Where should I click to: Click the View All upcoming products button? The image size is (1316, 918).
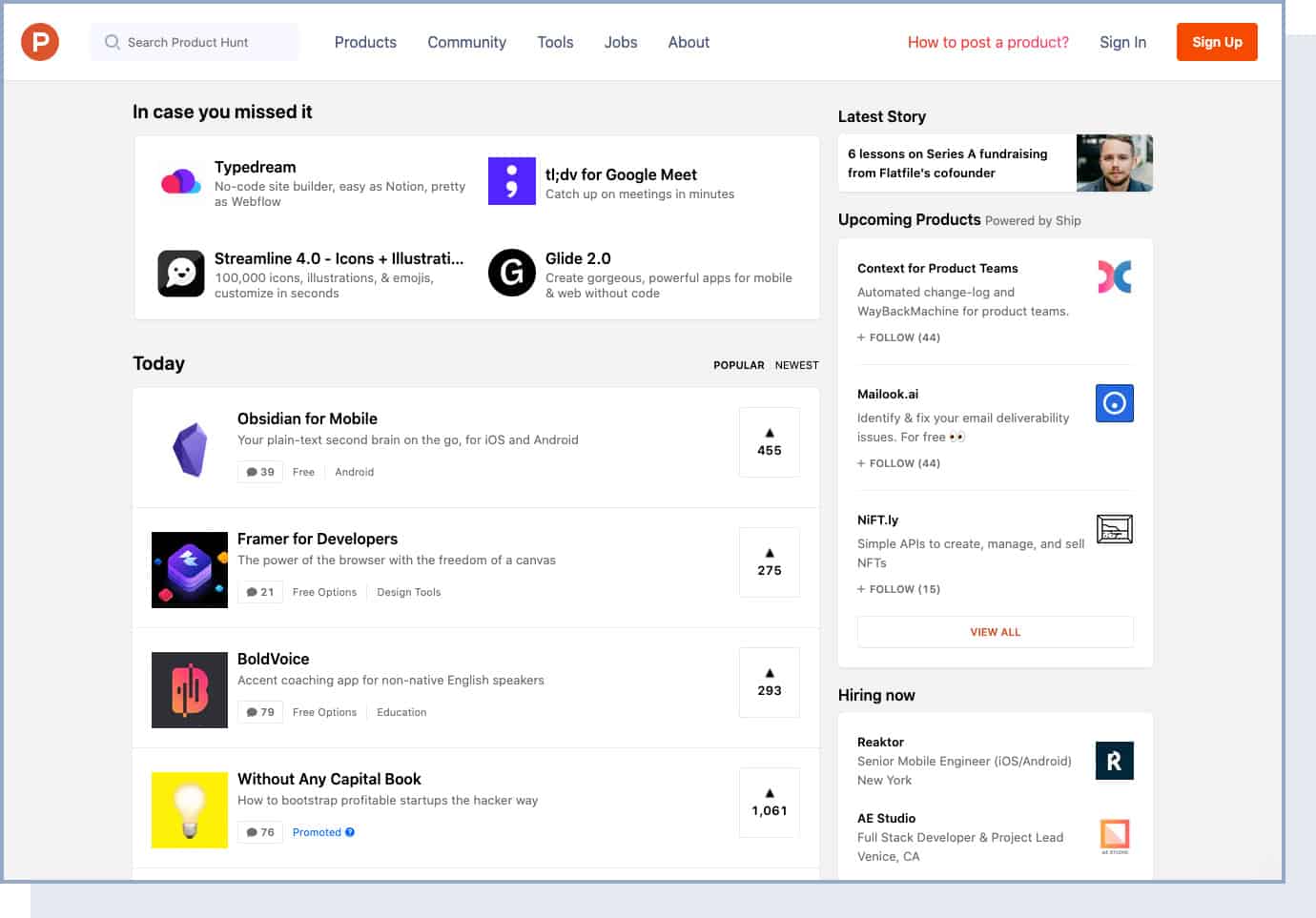[x=996, y=632]
